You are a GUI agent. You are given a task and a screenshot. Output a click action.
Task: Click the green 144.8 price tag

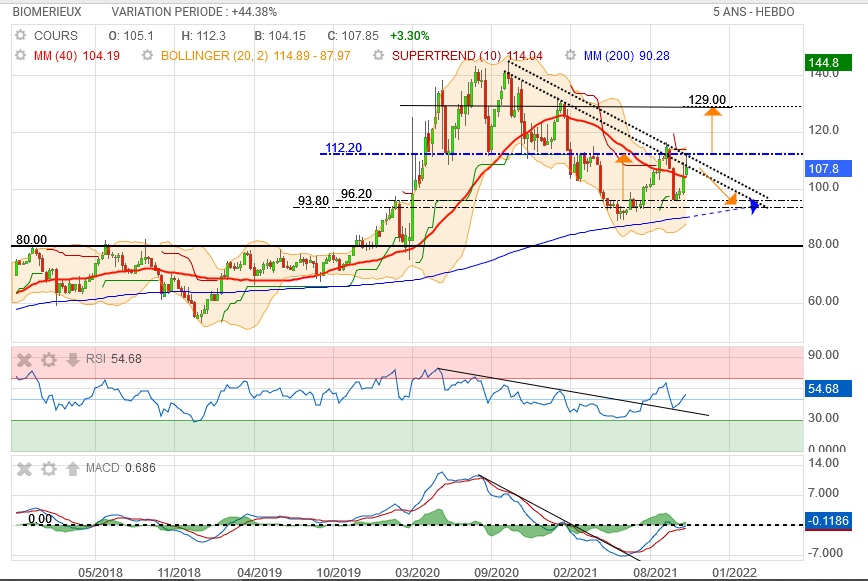[x=828, y=63]
